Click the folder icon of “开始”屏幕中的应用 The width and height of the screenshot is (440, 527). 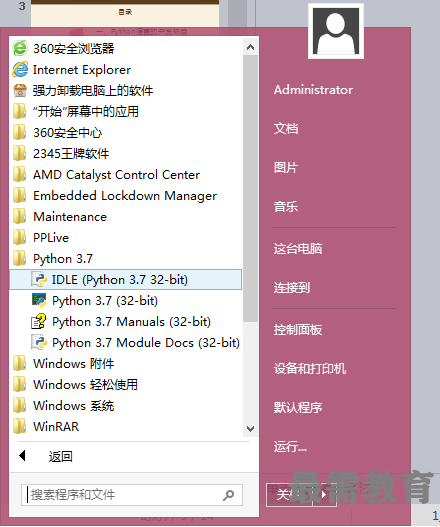(19, 111)
